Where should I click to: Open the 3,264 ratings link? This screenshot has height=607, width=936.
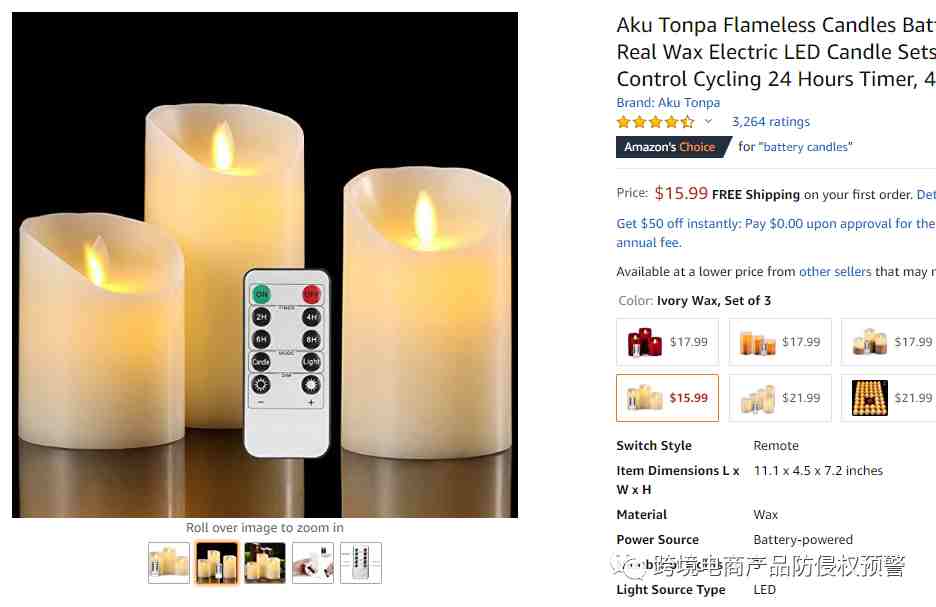(771, 122)
